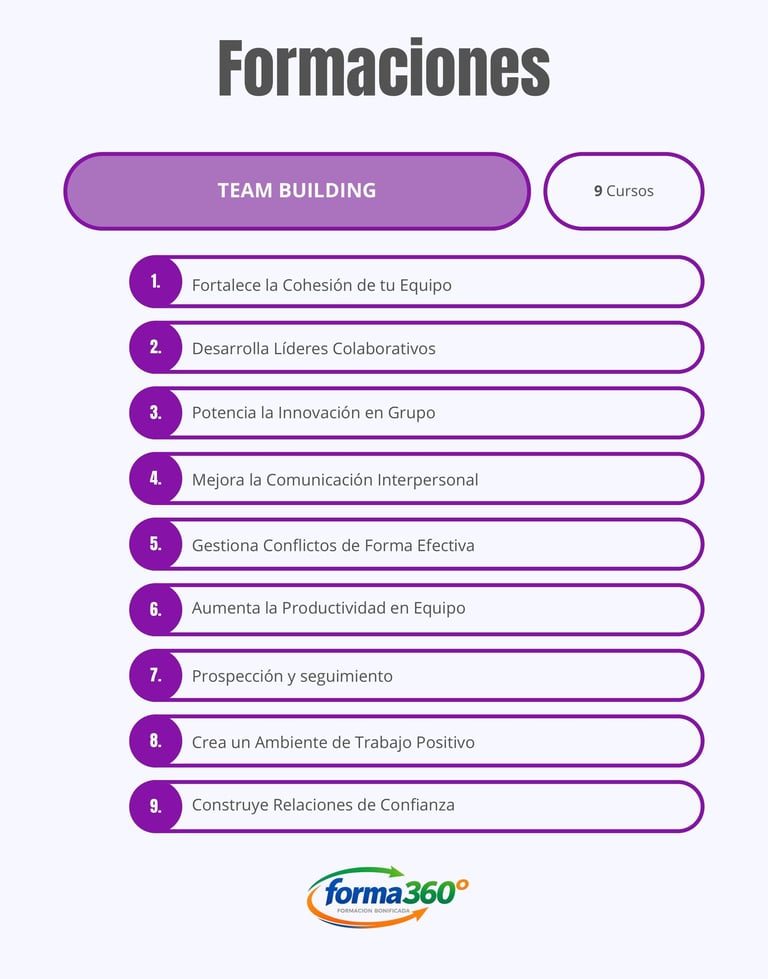768x979 pixels.
Task: Click the number 3 circle badge
Action: pyautogui.click(x=155, y=413)
